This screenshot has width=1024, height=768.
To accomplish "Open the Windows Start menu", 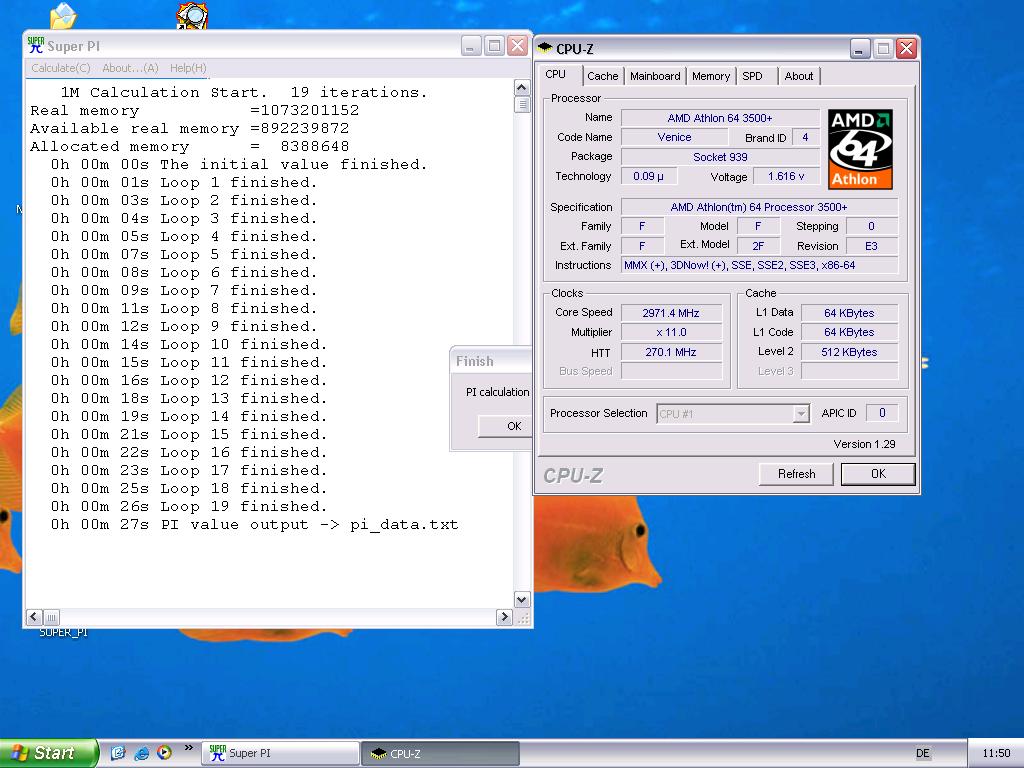I will 48,753.
